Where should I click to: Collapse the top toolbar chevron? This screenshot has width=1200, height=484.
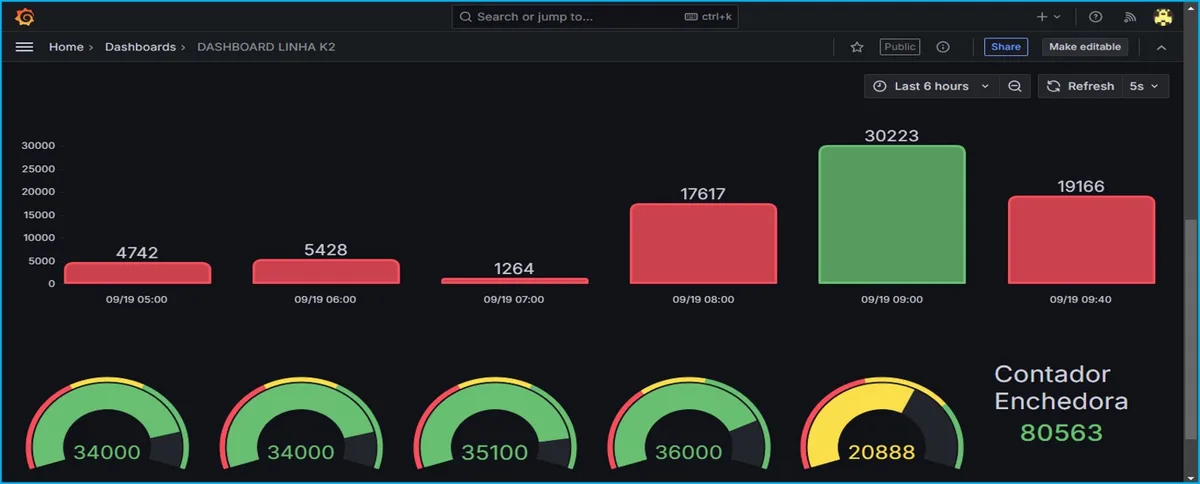tap(1161, 47)
